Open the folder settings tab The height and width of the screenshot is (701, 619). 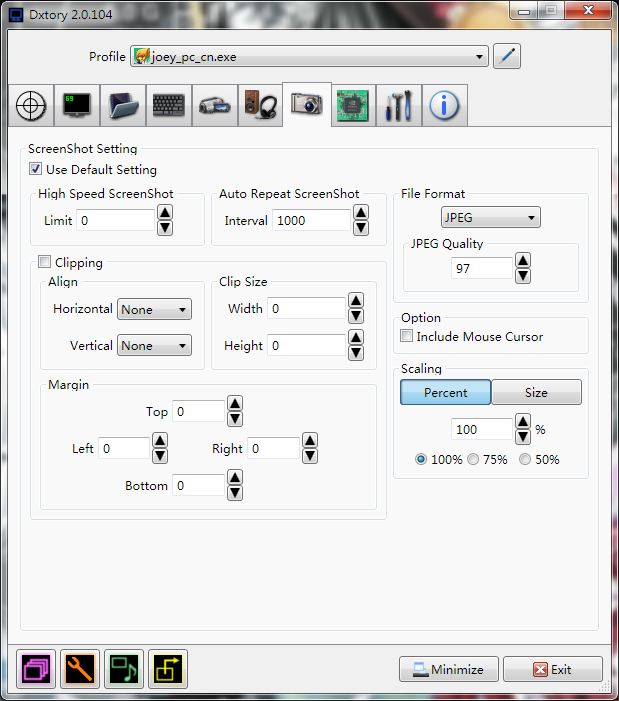[122, 105]
